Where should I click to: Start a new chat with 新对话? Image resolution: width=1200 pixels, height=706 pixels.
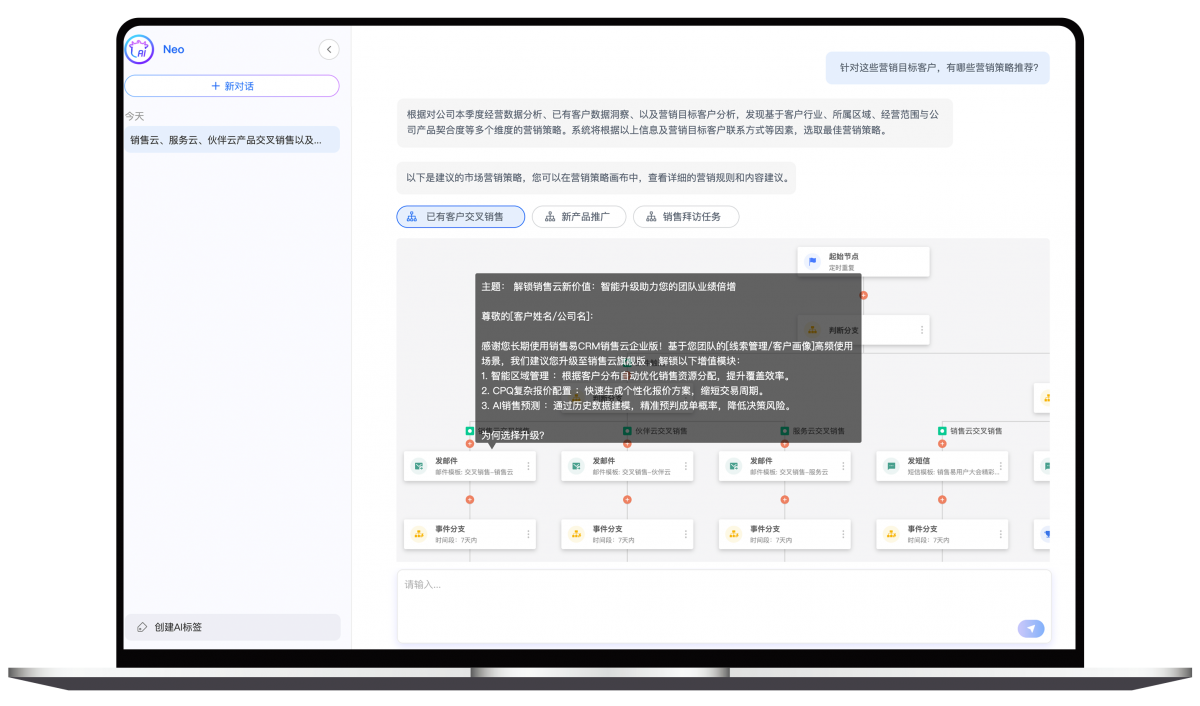tap(231, 86)
